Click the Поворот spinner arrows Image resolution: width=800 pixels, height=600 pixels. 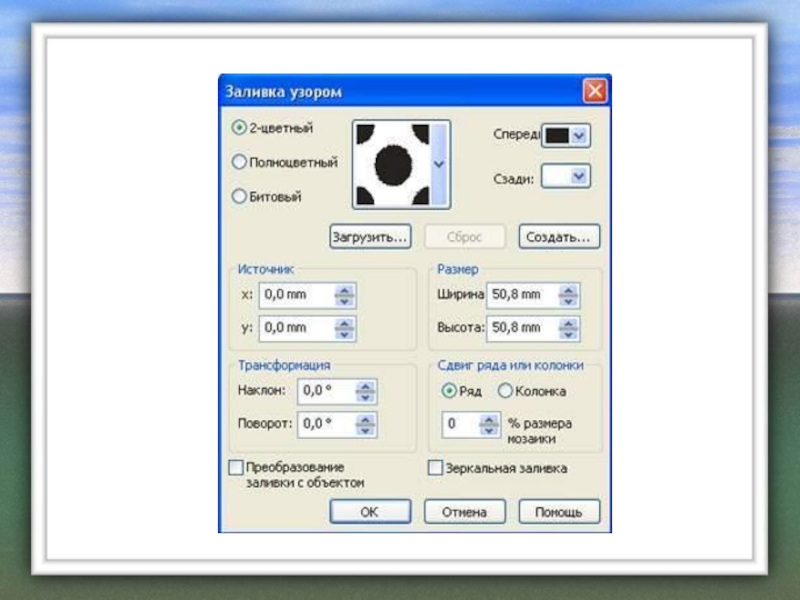click(x=366, y=423)
